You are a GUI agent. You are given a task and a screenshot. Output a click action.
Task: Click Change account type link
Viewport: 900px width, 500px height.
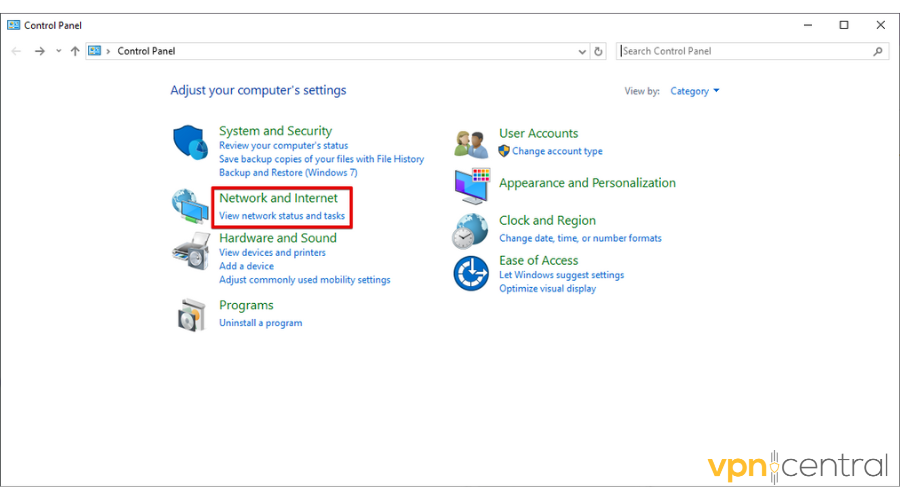pos(557,152)
